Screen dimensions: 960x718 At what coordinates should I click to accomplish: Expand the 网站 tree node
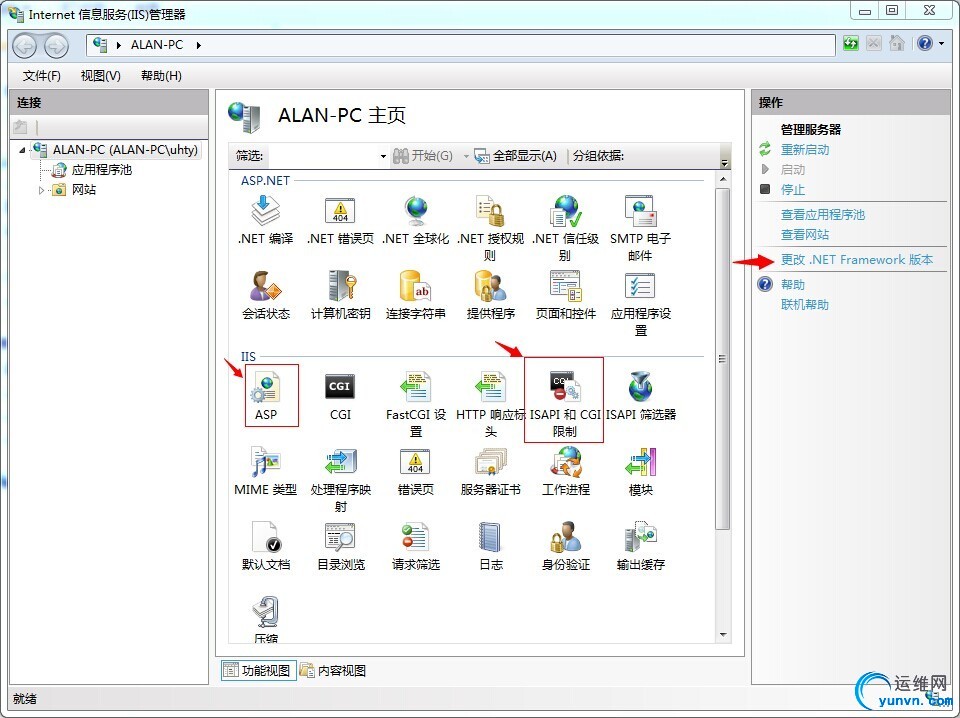[41, 190]
